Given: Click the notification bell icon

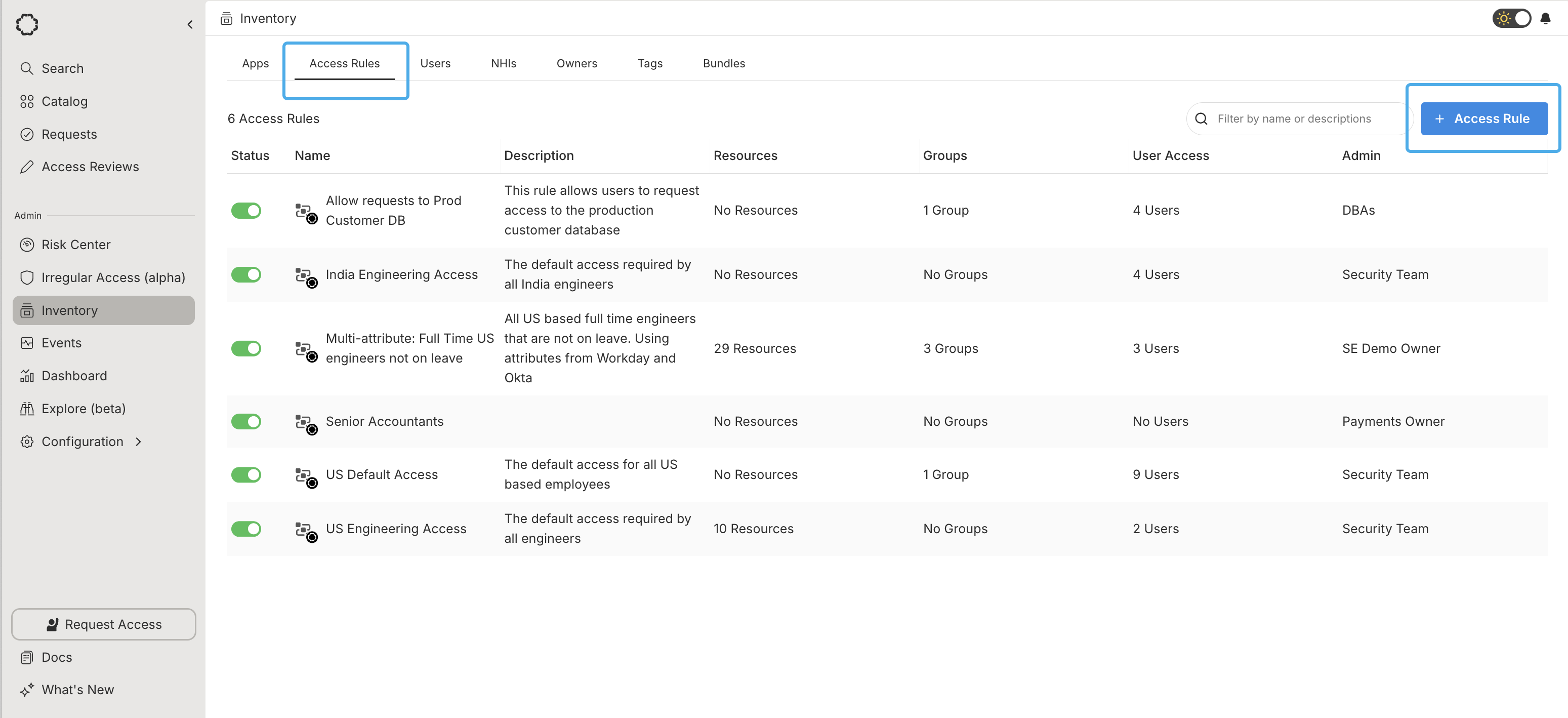Looking at the screenshot, I should (x=1545, y=18).
